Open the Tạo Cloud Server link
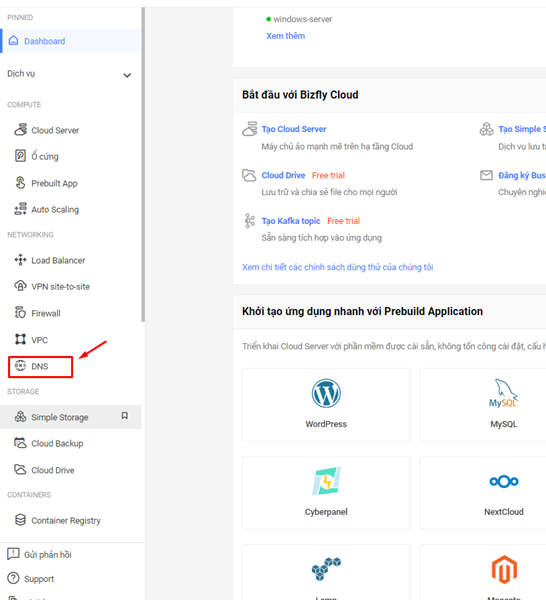Viewport: 546px width, 600px height. tap(294, 129)
